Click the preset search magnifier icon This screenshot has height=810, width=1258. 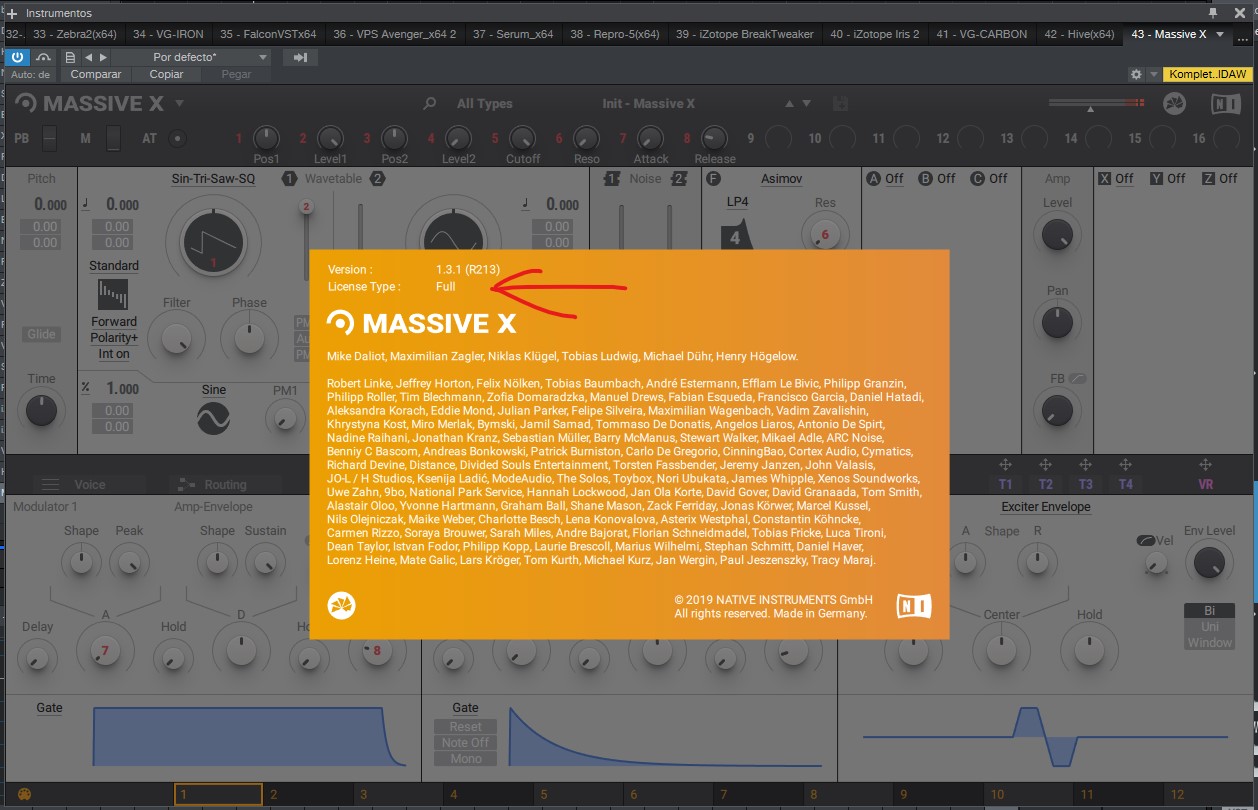tap(430, 103)
